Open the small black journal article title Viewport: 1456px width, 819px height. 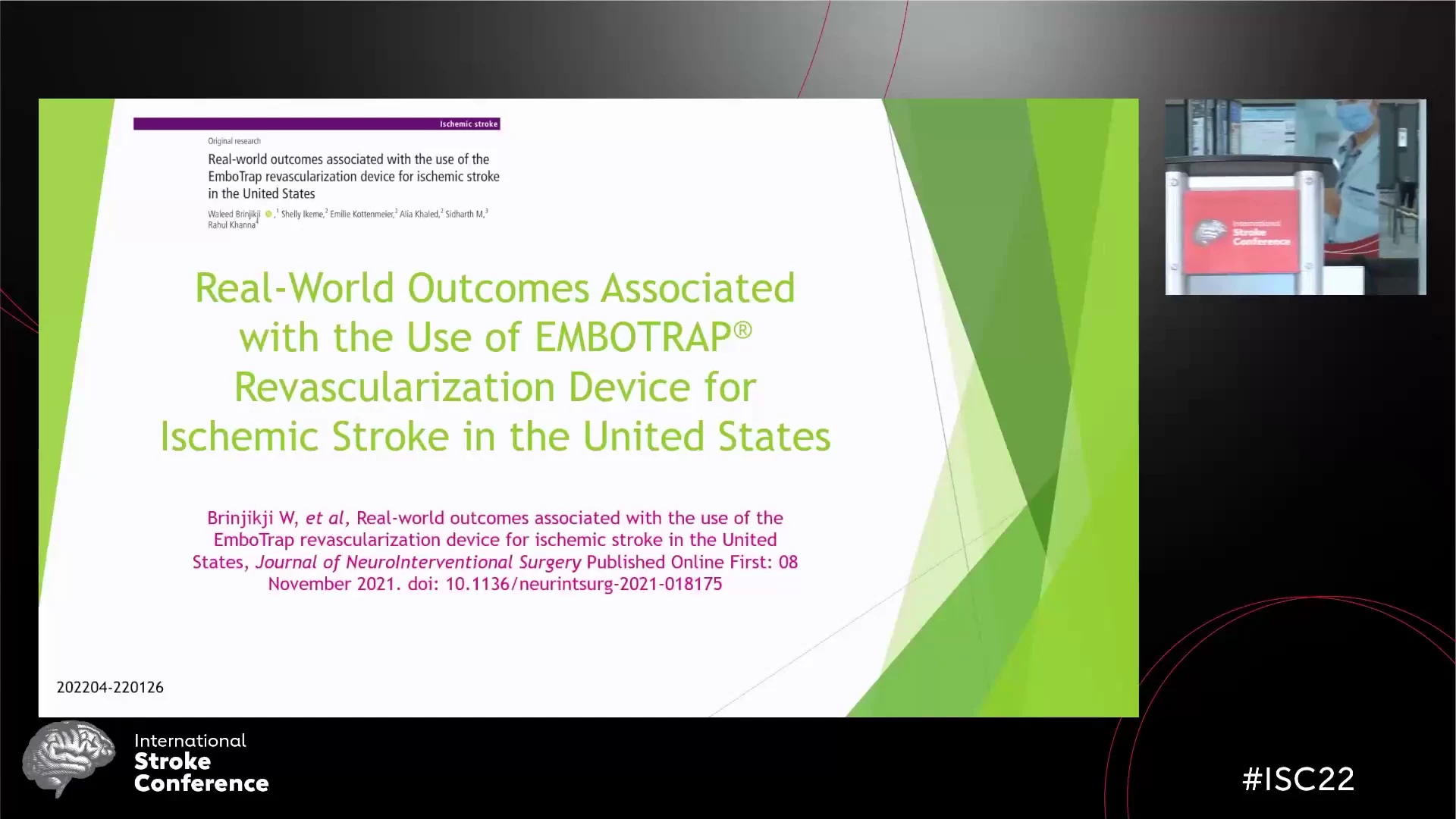coord(353,176)
